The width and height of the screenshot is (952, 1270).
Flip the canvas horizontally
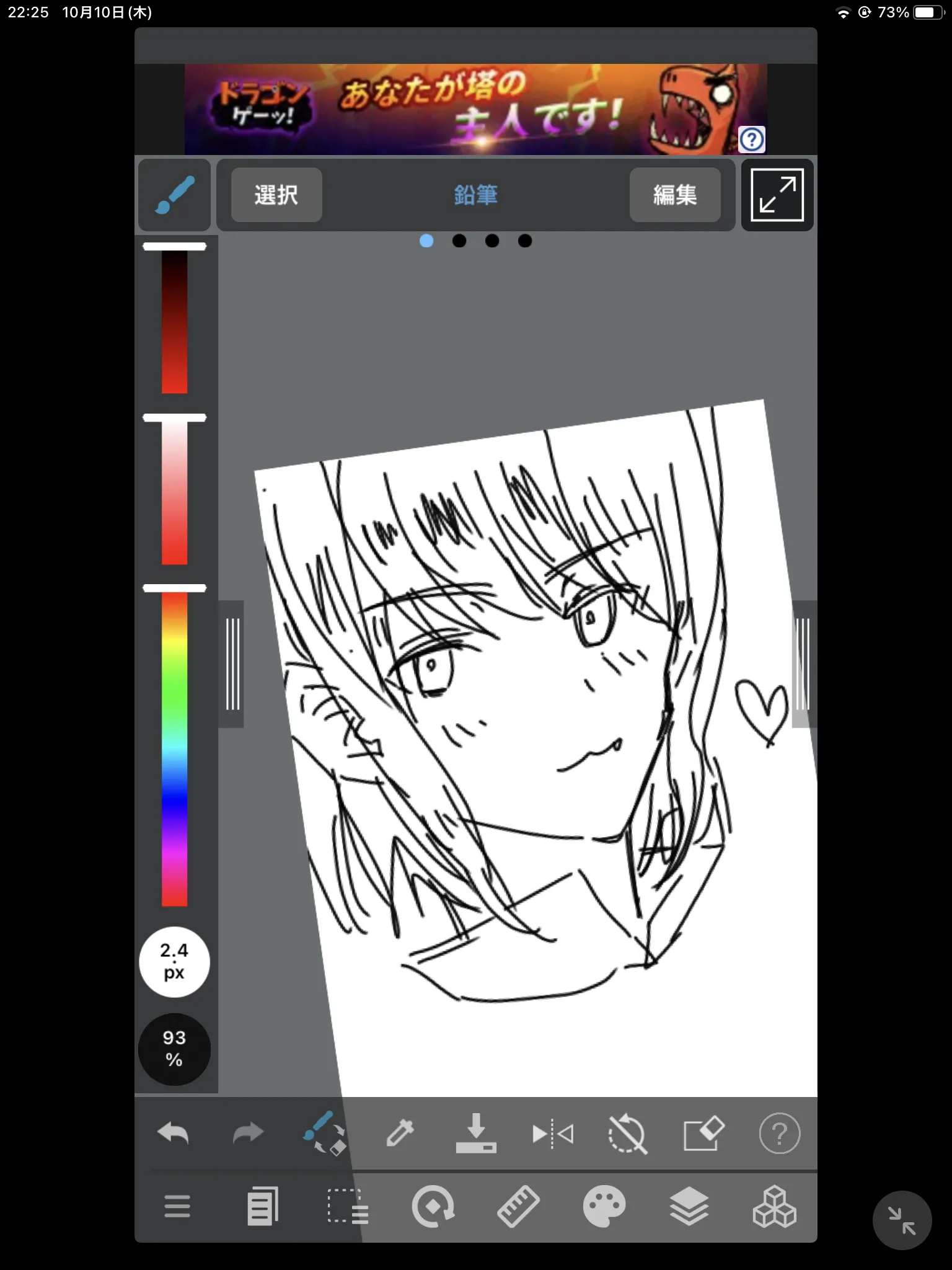(552, 1134)
